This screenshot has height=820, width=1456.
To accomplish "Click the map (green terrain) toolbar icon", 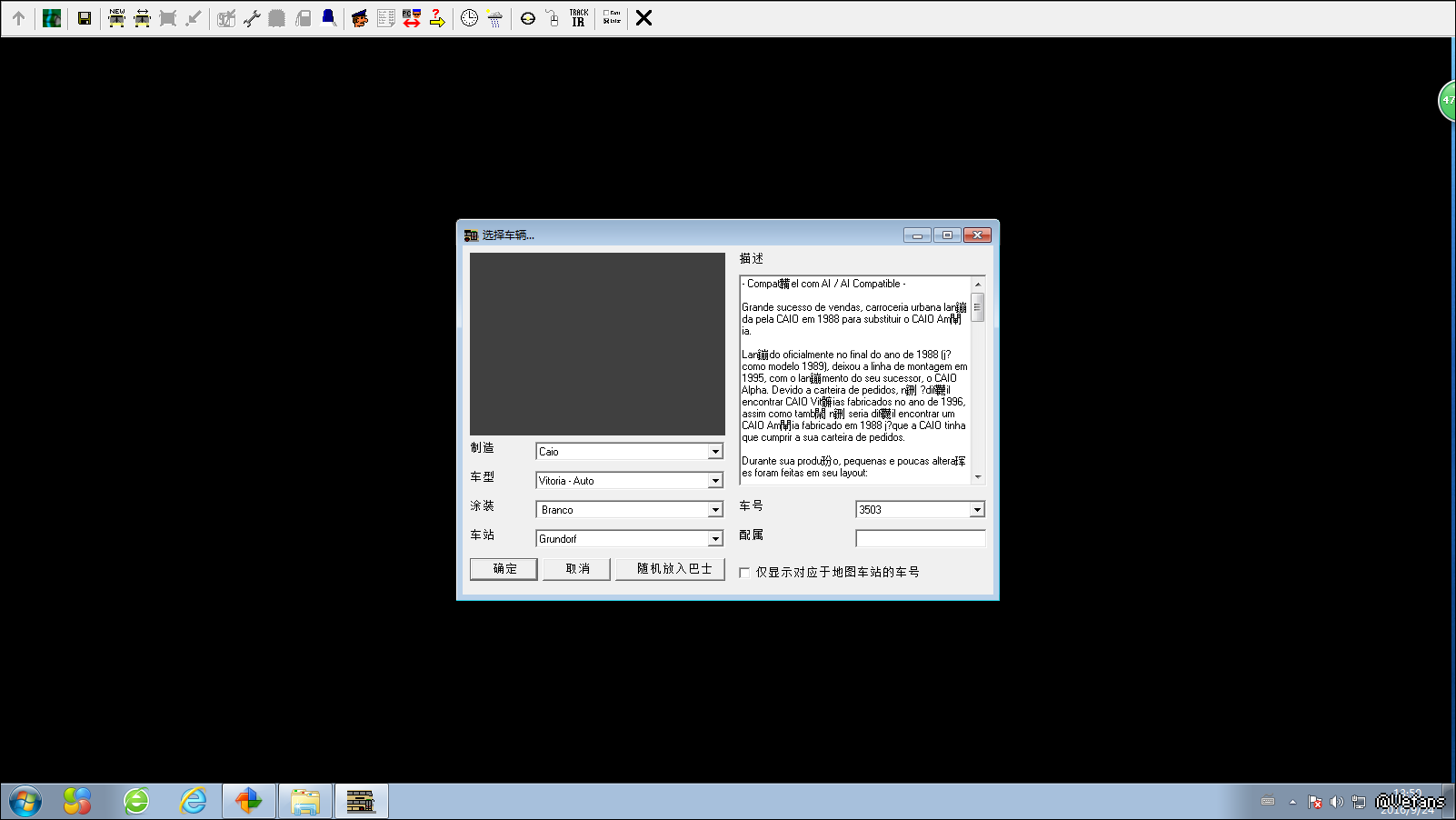I will [x=52, y=18].
